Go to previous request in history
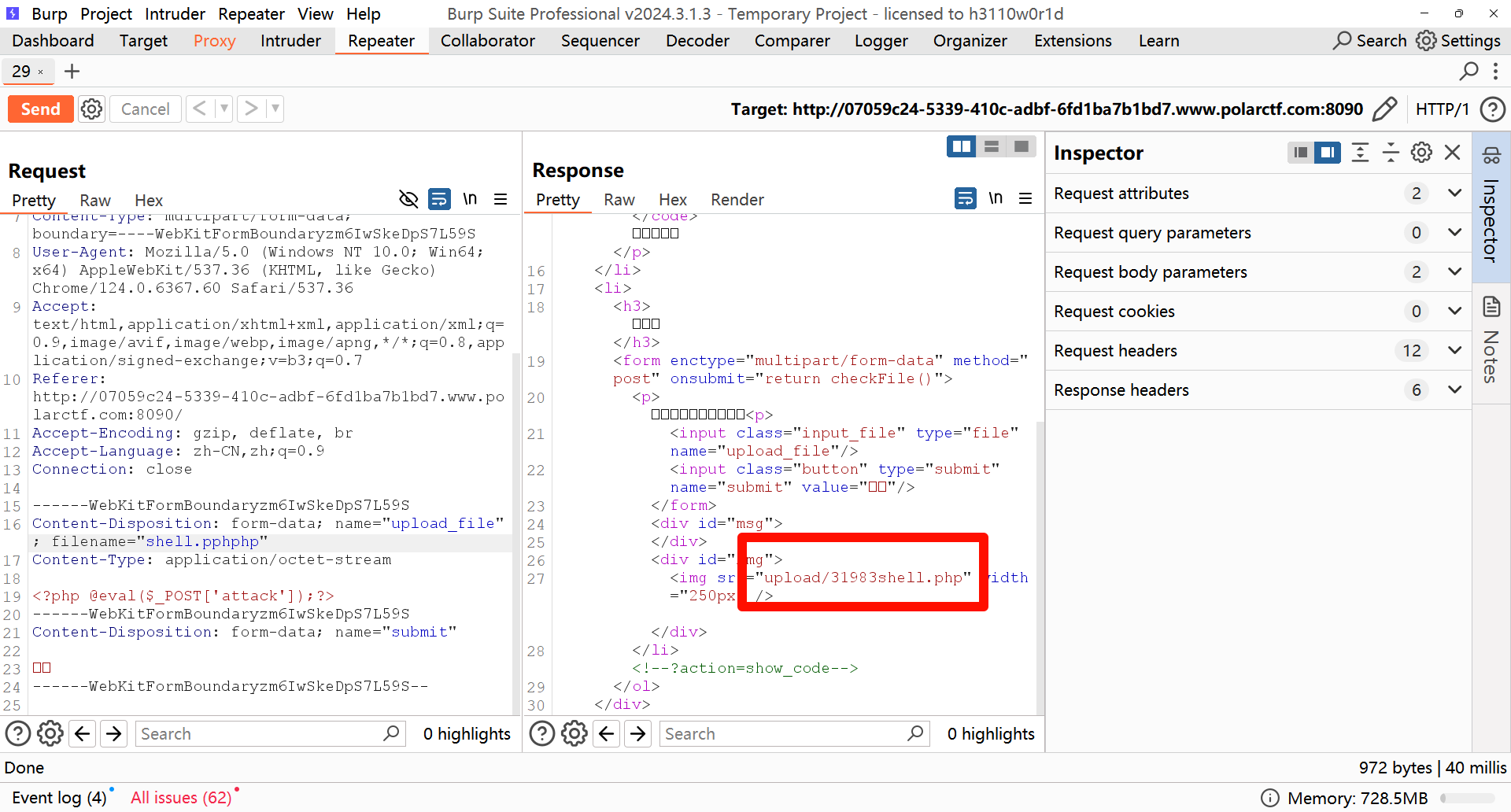 (200, 109)
